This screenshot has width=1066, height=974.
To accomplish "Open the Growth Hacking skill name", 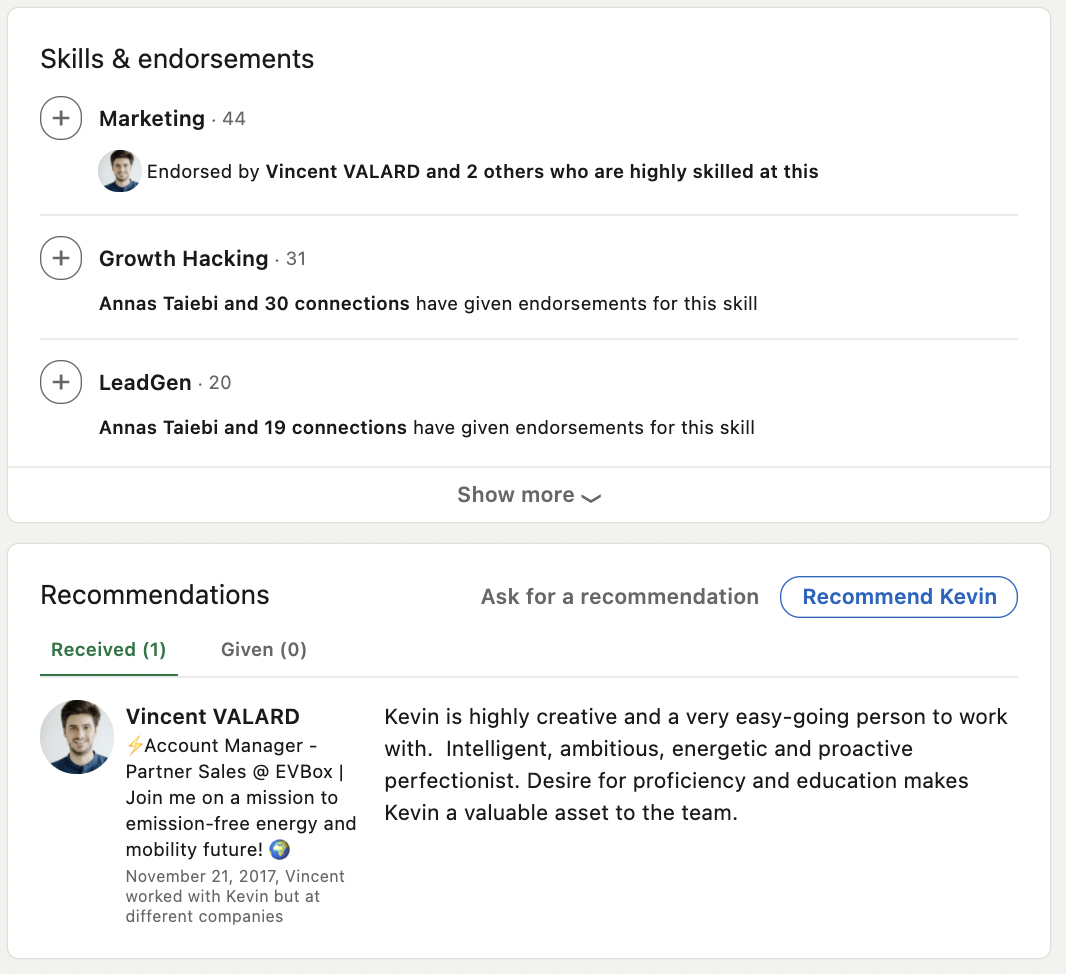I will tap(184, 259).
